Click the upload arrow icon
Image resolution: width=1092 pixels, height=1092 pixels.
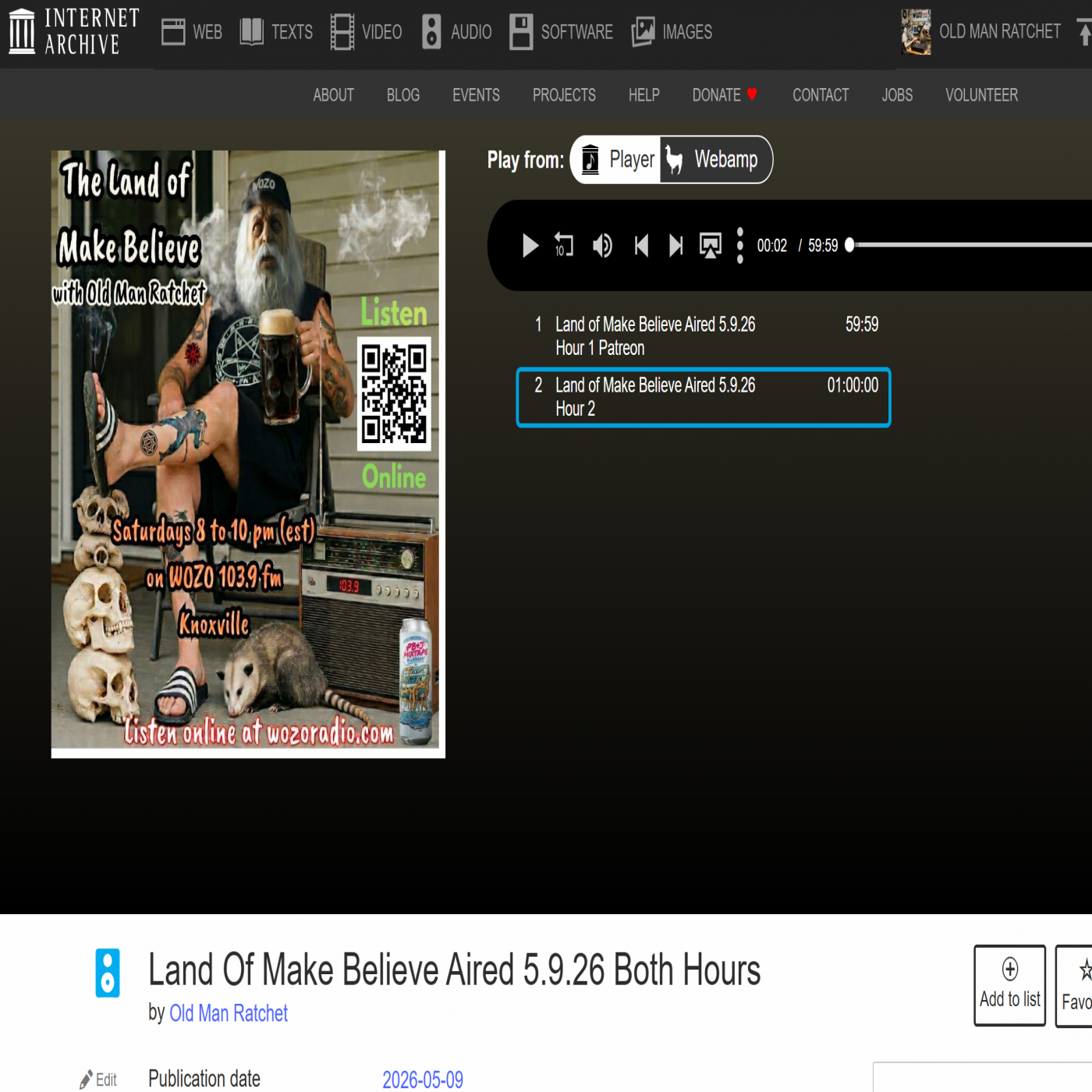[x=1085, y=33]
